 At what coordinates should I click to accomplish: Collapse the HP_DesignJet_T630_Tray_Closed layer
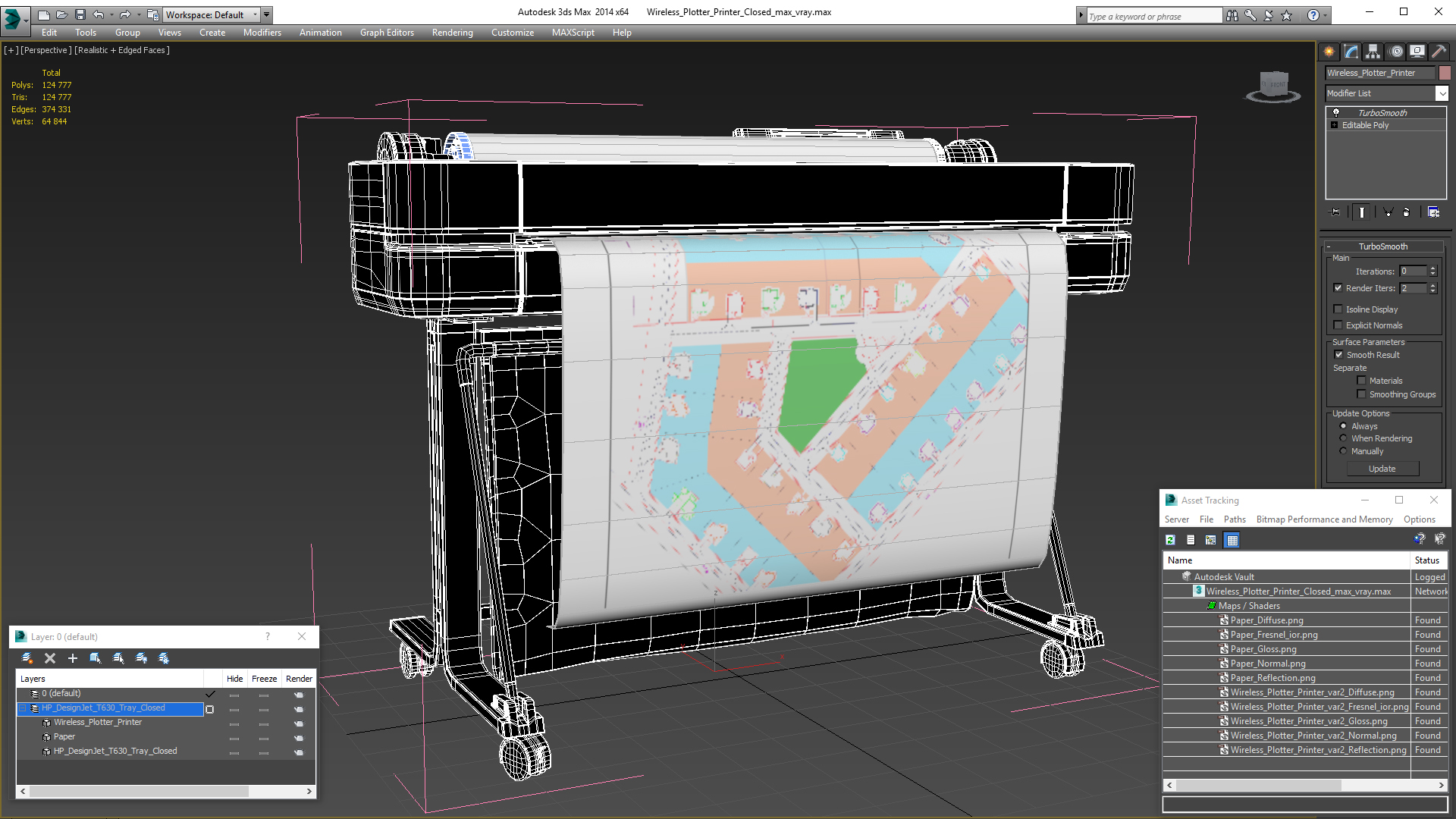tap(23, 708)
